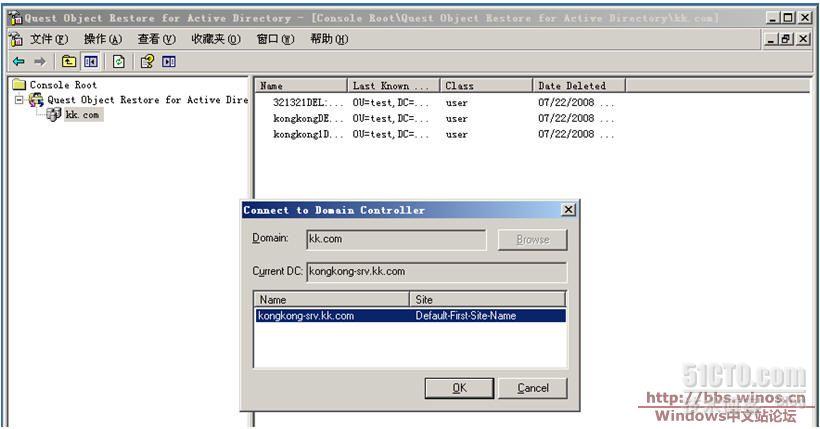Click OK in Connect to Domain Controller
The height and width of the screenshot is (429, 820).
[x=459, y=388]
